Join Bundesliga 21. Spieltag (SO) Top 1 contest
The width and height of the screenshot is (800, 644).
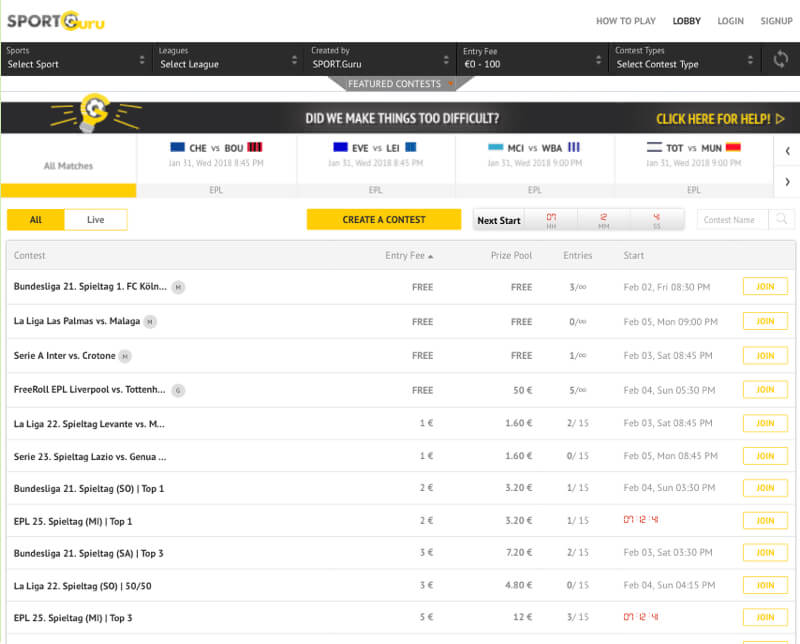click(765, 488)
